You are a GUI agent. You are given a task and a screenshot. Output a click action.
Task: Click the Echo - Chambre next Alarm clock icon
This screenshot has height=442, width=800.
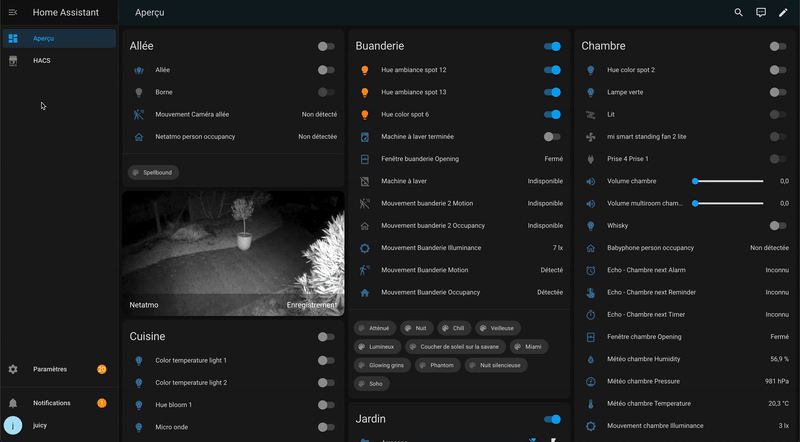tap(591, 270)
